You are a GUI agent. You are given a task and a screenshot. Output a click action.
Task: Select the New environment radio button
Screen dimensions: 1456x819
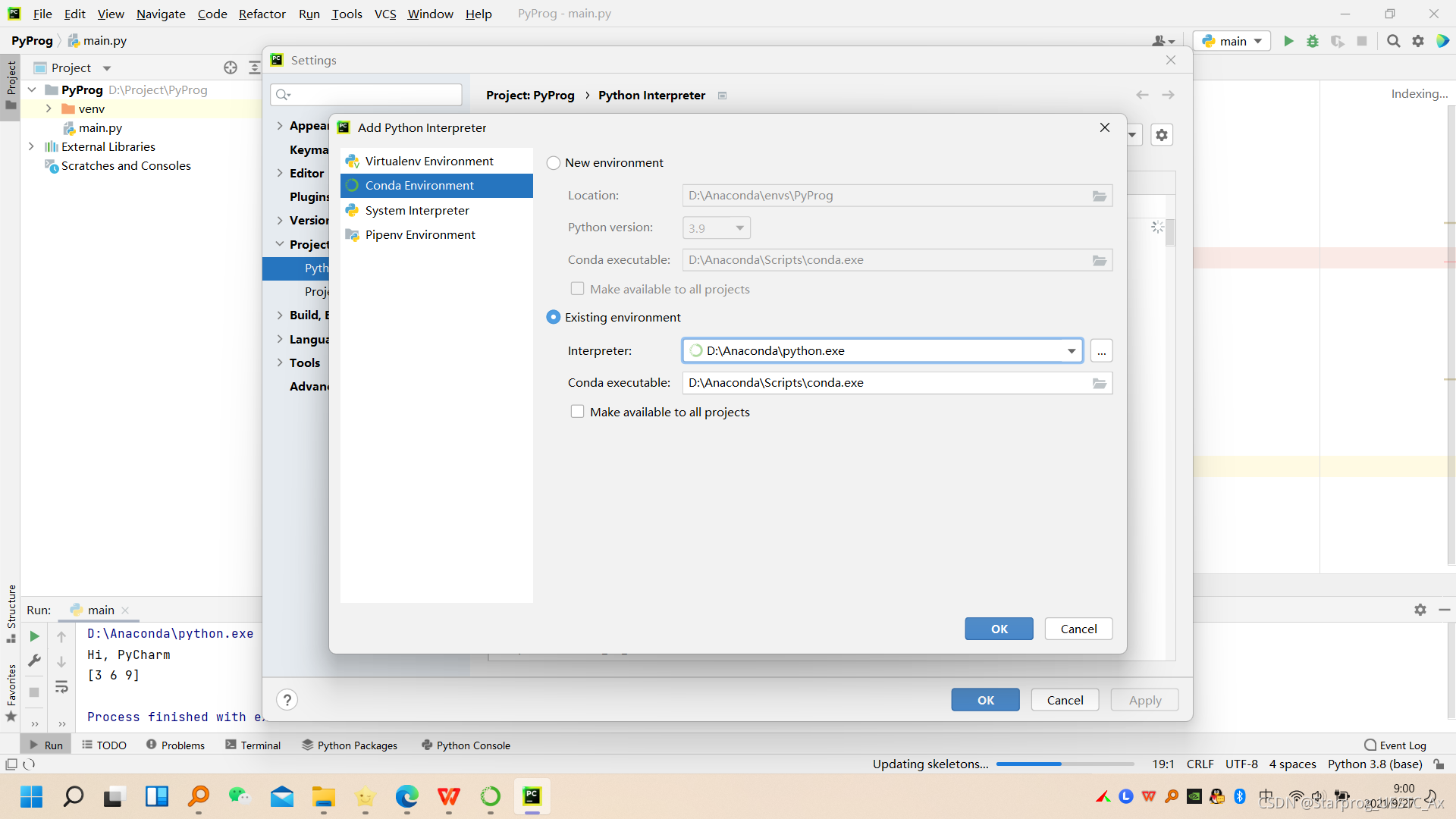pyautogui.click(x=554, y=163)
